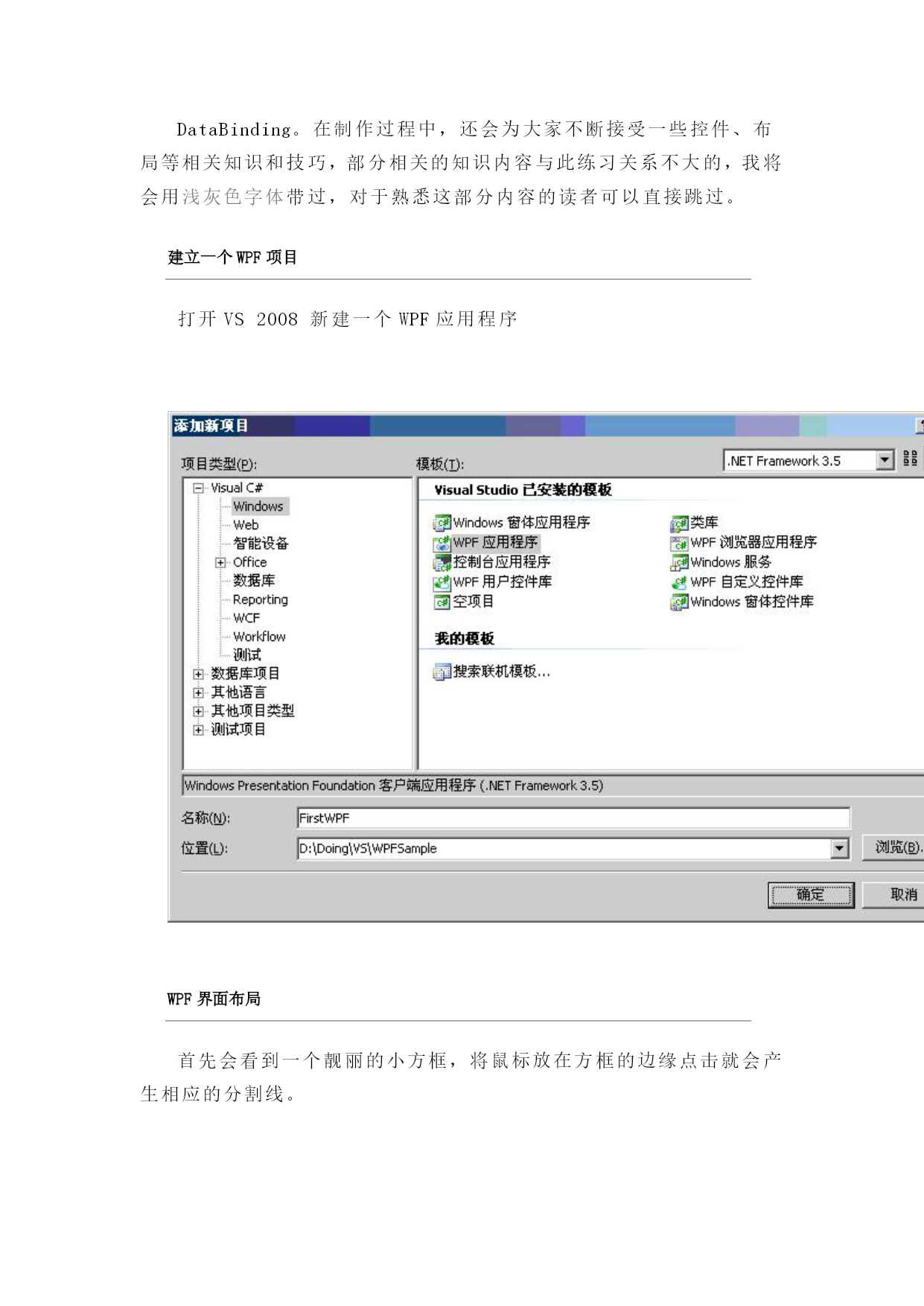This screenshot has height=1306, width=924.
Task: Click the 模板(T) label
Action: [x=440, y=464]
